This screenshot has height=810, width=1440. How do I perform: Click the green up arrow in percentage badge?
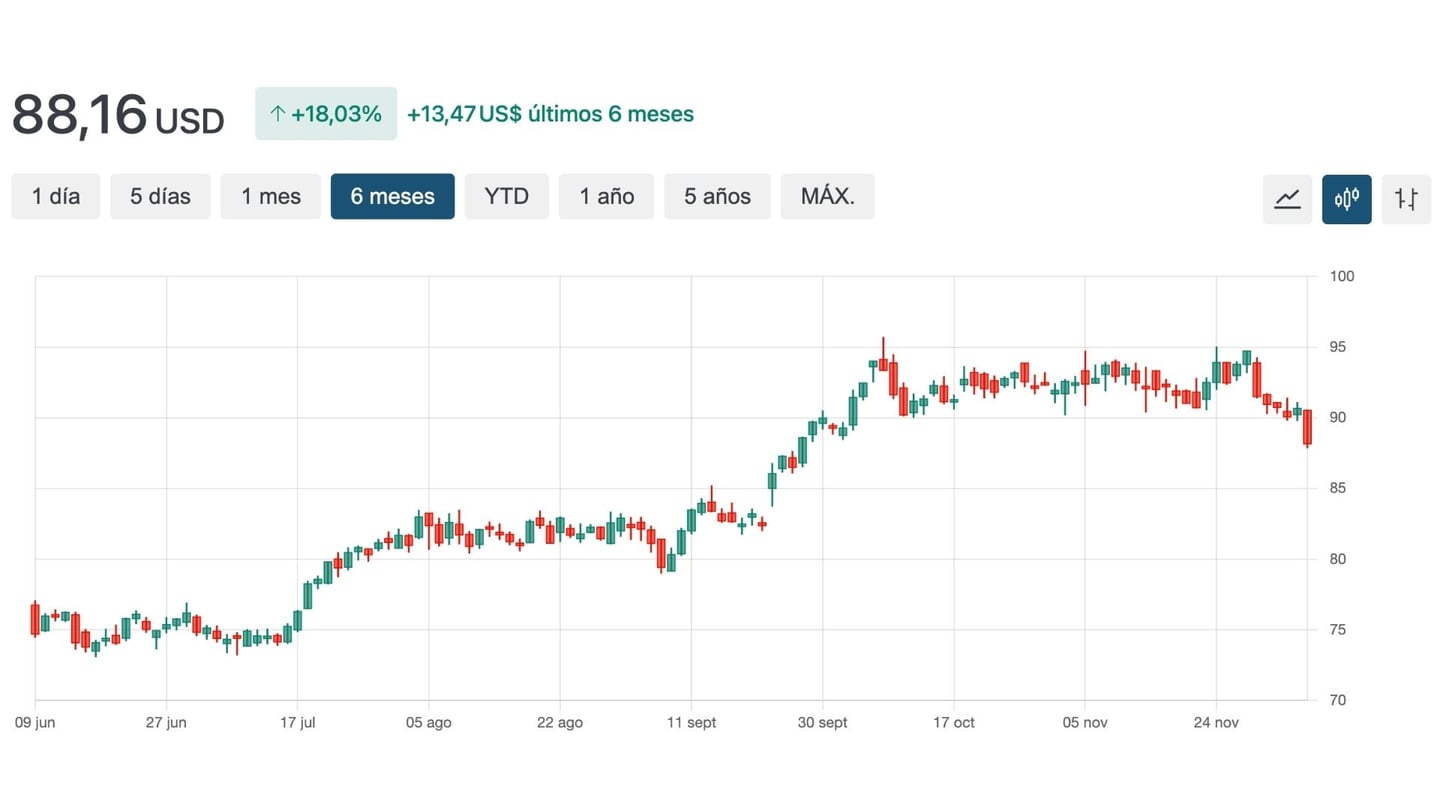277,114
